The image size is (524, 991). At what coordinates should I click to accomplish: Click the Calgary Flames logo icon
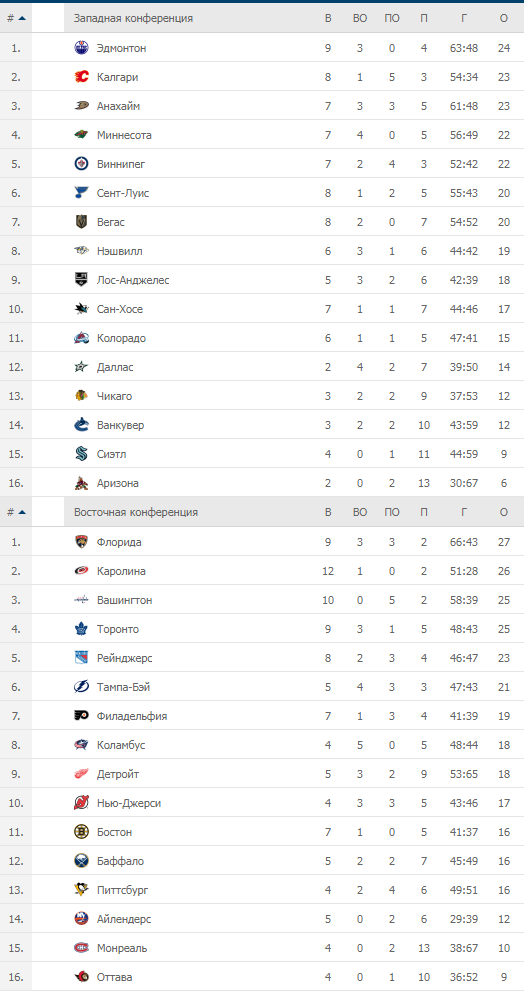[x=82, y=77]
